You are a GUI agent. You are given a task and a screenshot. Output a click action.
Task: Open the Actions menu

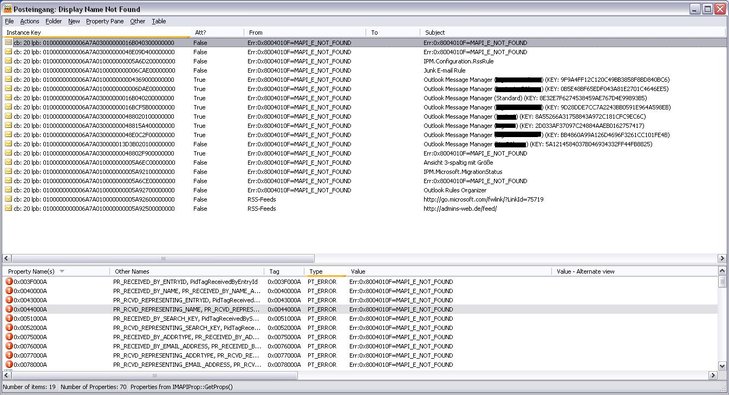29,21
